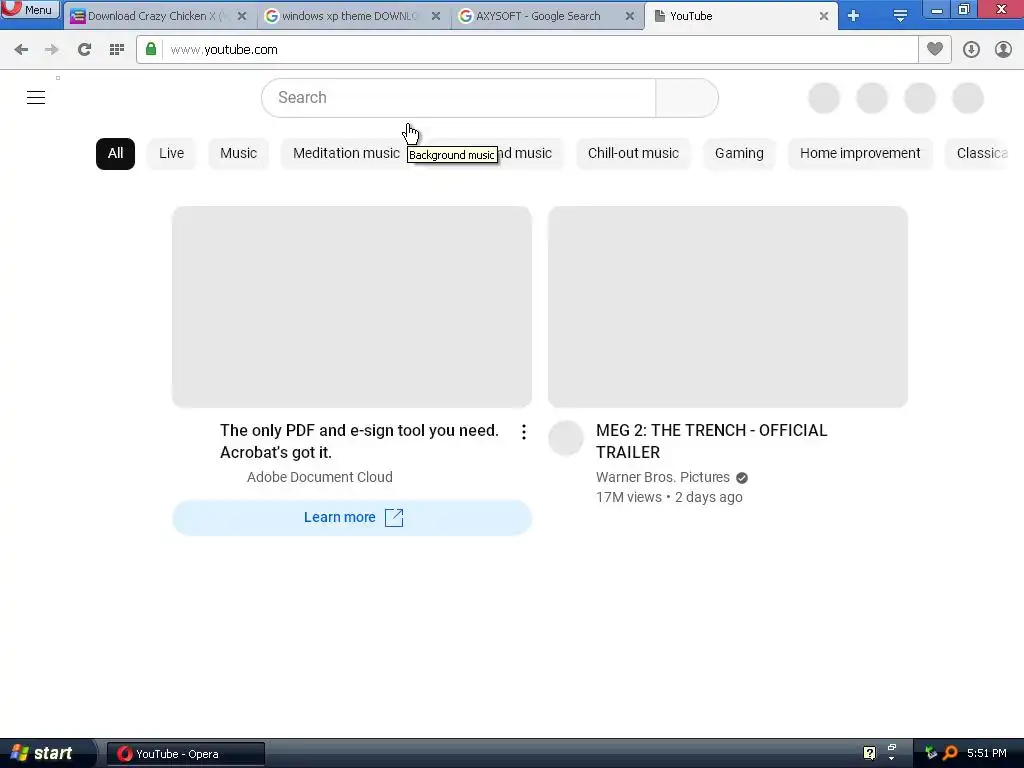Select the Gaming filter chip
The width and height of the screenshot is (1024, 768).
click(x=739, y=153)
